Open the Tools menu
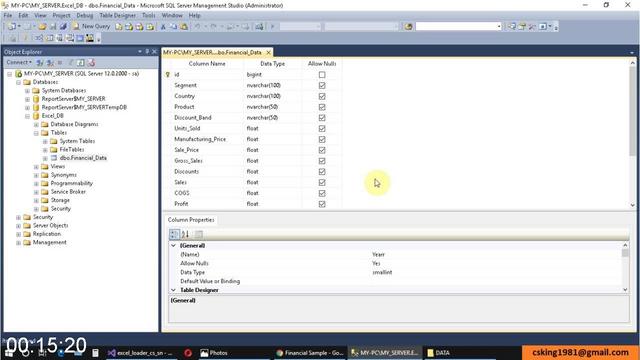 (149, 16)
